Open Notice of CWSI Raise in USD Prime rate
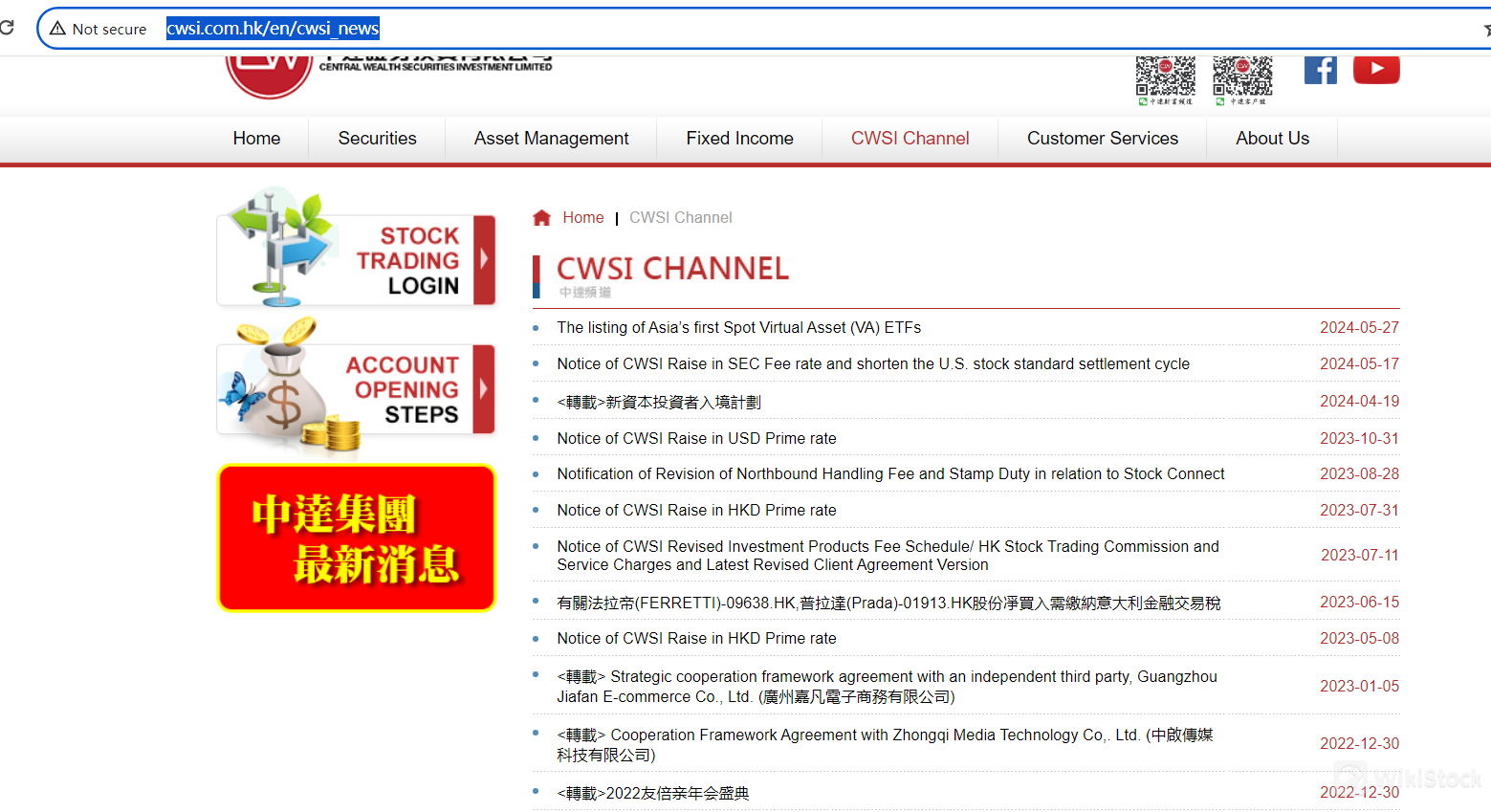 click(696, 439)
